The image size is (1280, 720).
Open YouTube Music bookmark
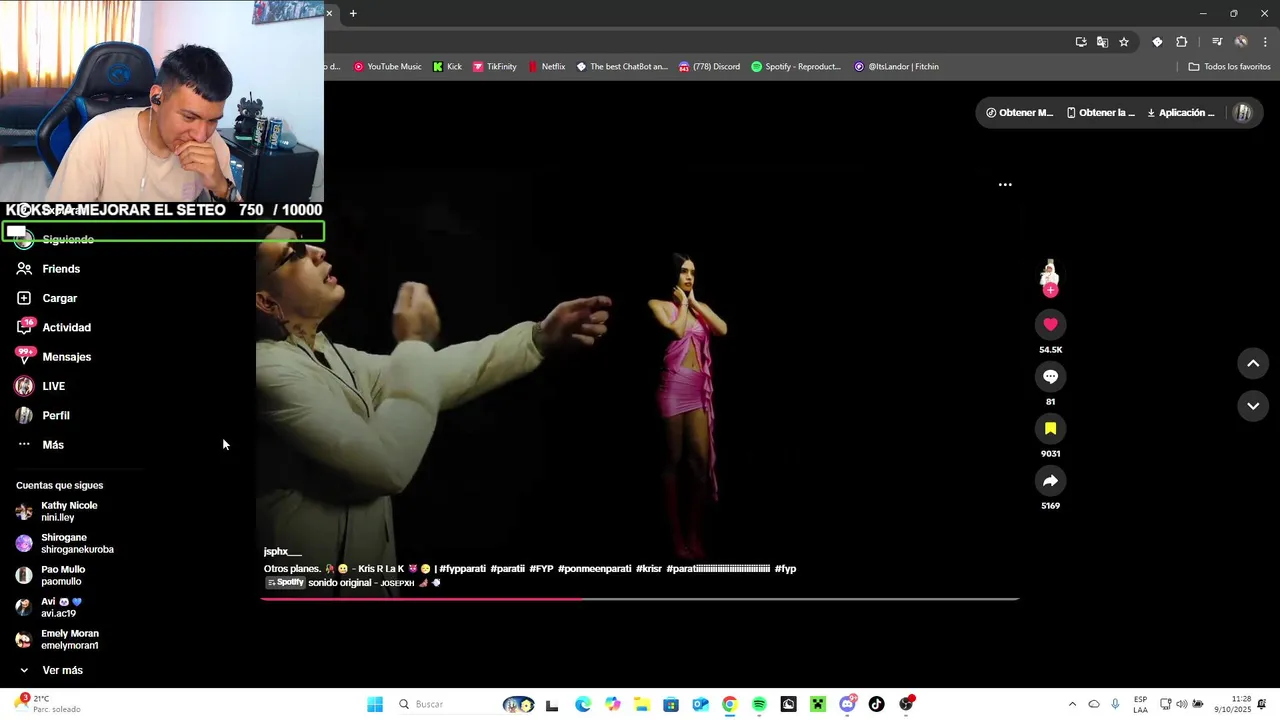386,67
